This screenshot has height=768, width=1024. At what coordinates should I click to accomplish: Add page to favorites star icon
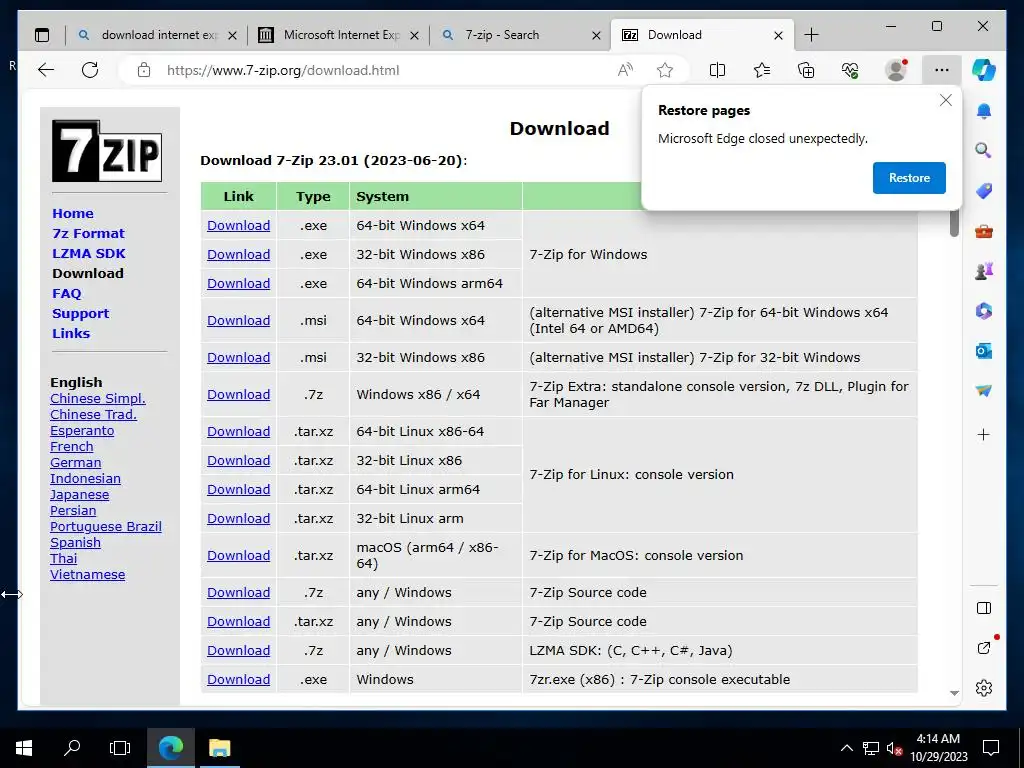(x=665, y=70)
